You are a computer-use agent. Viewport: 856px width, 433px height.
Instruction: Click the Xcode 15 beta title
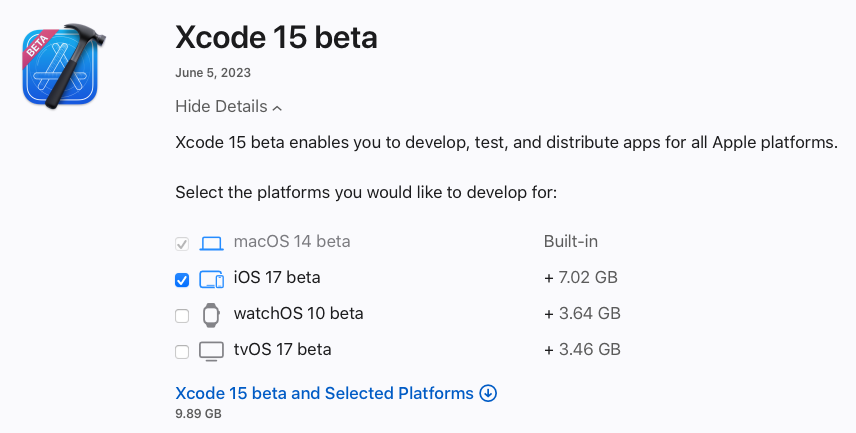pyautogui.click(x=276, y=38)
